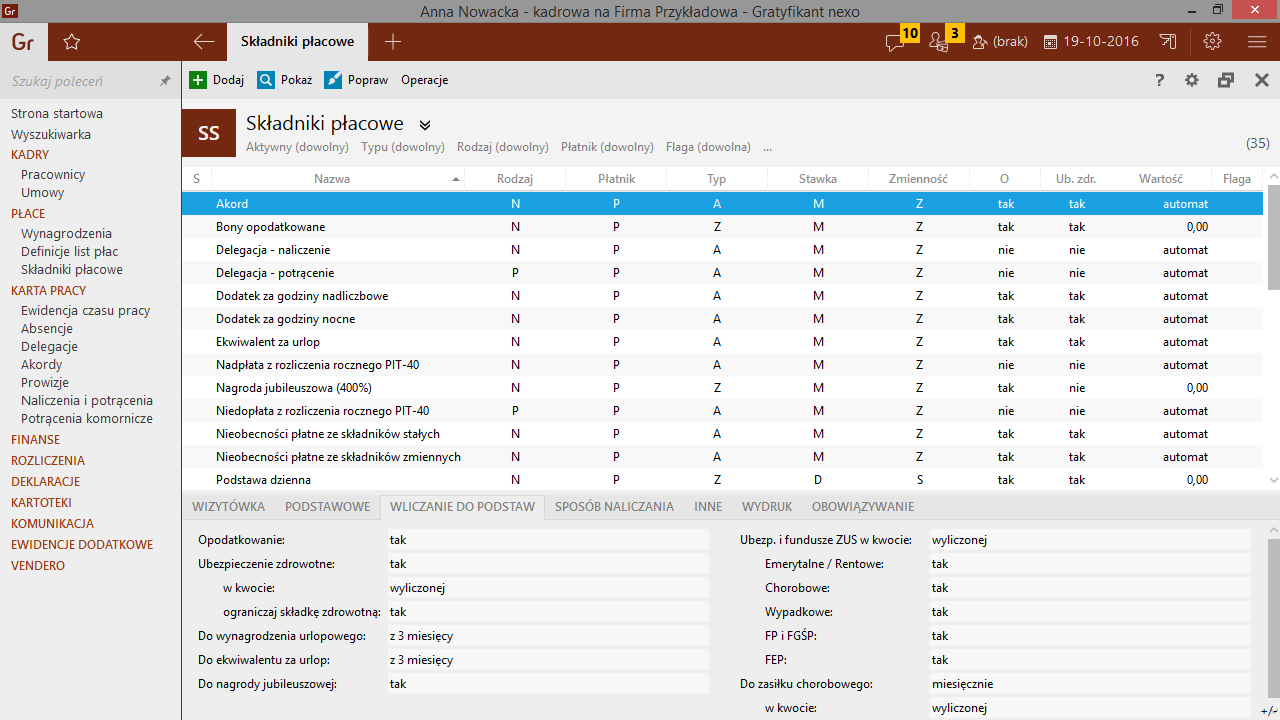1280x720 pixels.
Task: Open Pracownicy in the sidebar
Action: [53, 174]
